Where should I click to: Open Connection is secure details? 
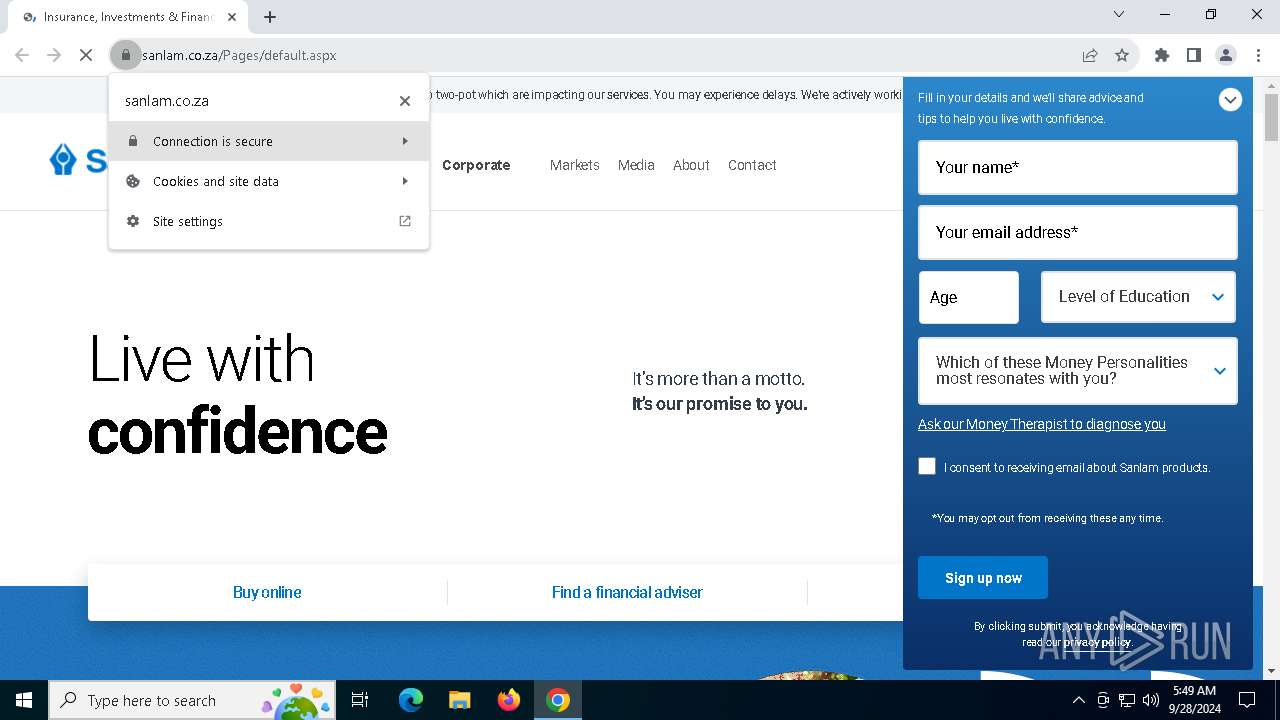[x=269, y=141]
